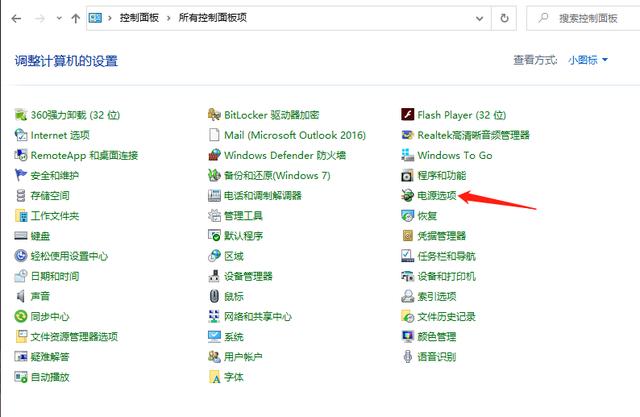Go up one level with up arrow

[x=76, y=18]
